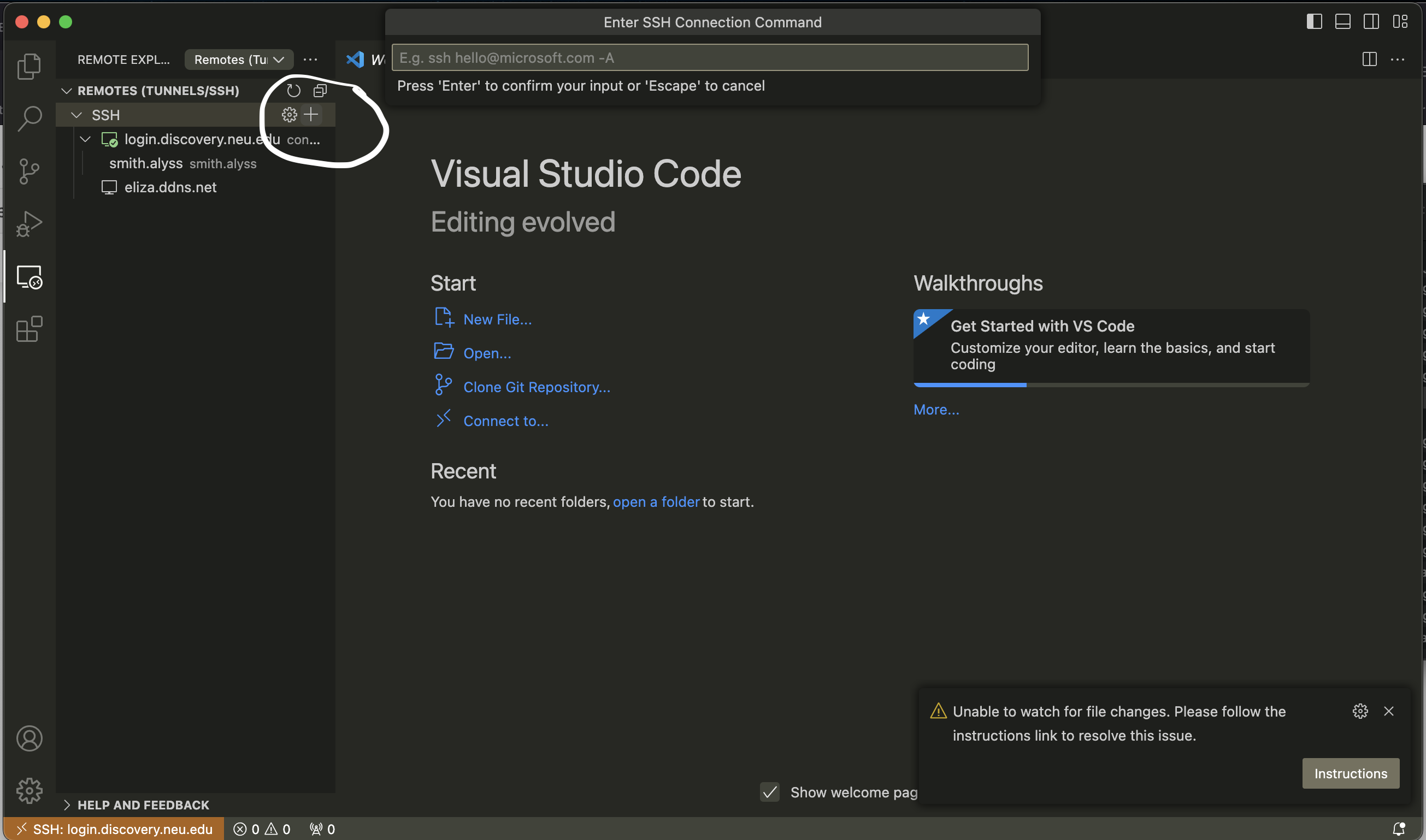
Task: Open the Source Control view
Action: point(30,171)
